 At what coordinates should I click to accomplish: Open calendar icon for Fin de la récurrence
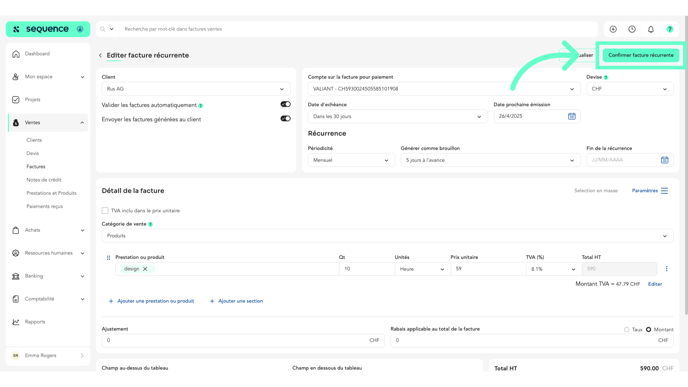tap(665, 160)
